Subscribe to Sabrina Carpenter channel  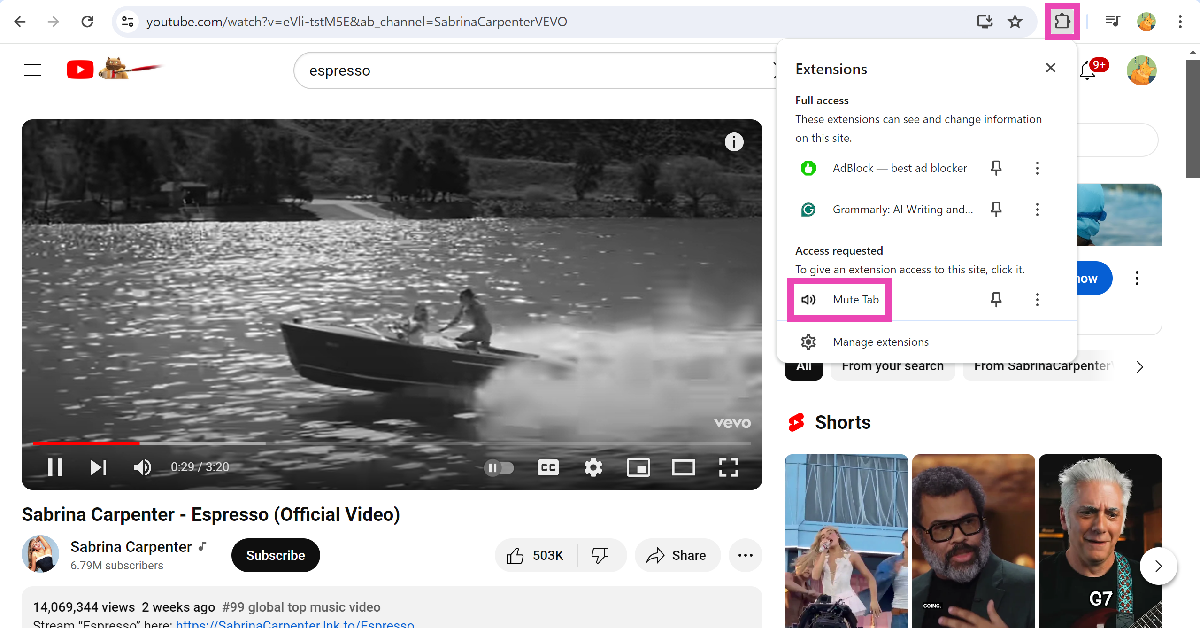(275, 555)
